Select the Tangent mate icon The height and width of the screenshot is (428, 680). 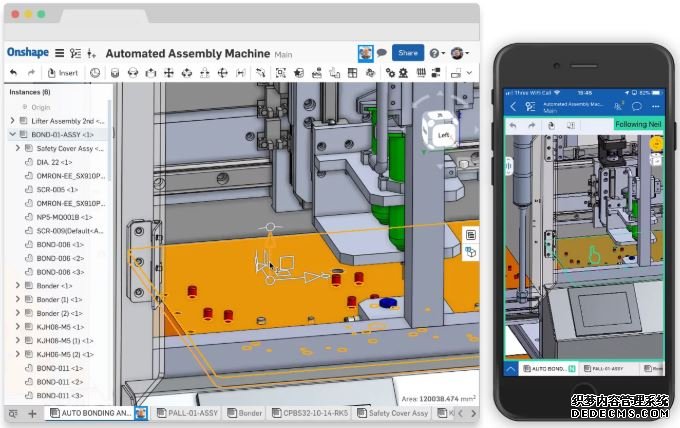pyautogui.click(x=260, y=73)
